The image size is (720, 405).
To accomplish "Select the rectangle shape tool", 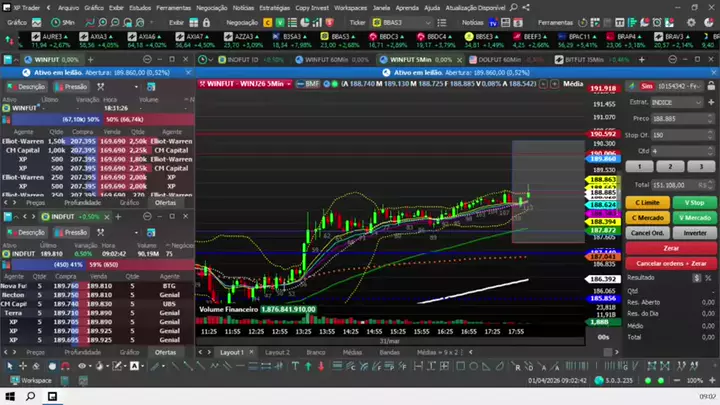I will [x=461, y=366].
